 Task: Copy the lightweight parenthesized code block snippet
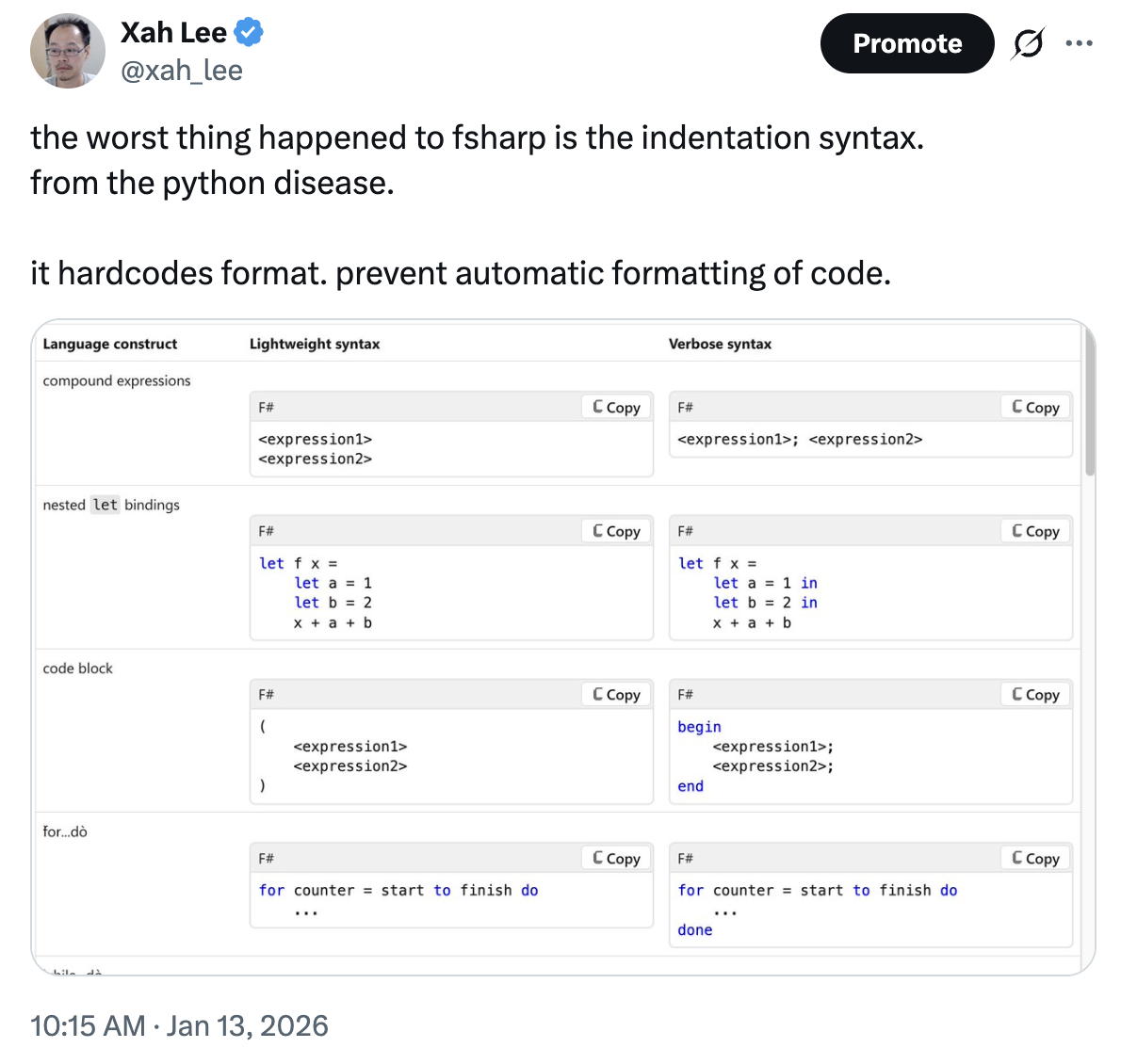pos(616,694)
